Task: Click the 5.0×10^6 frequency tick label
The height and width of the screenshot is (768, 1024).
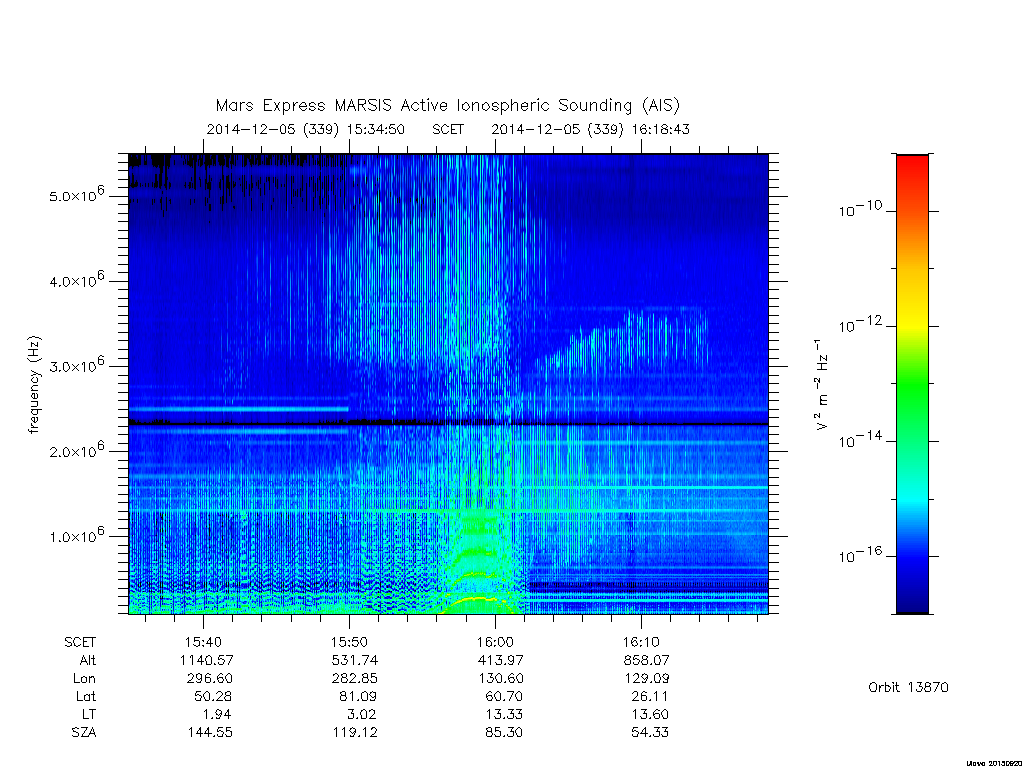Action: 77,195
